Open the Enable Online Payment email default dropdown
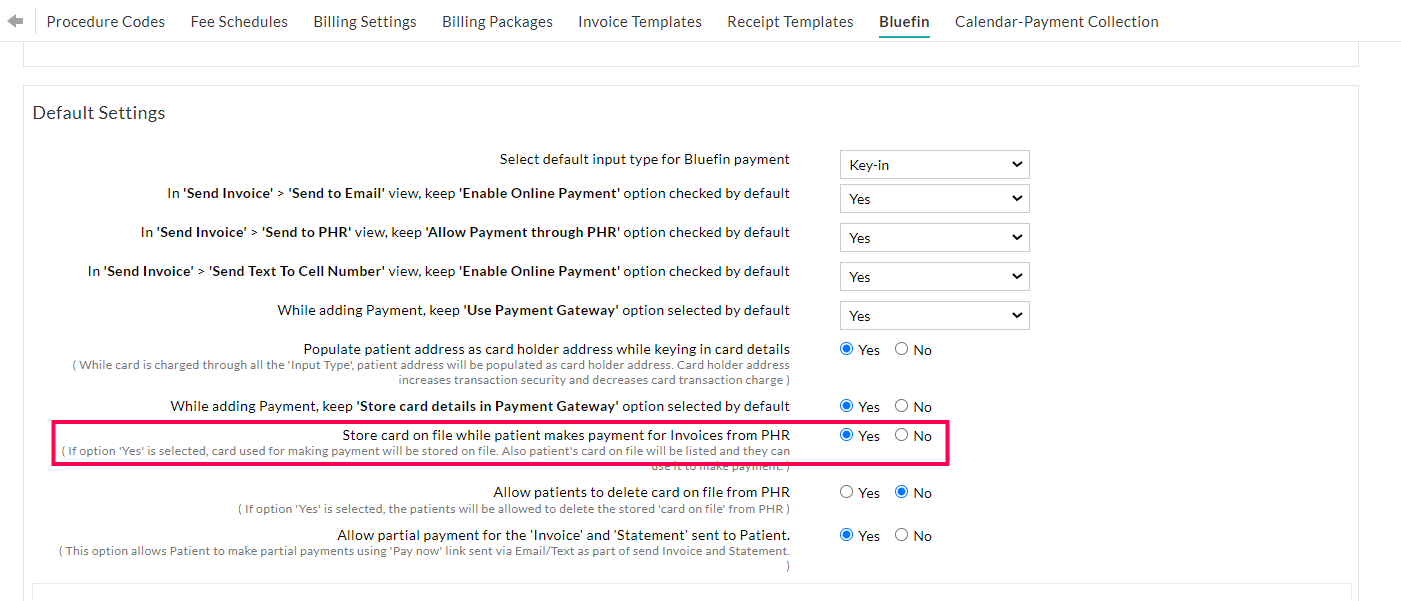This screenshot has height=601, width=1401. 934,198
